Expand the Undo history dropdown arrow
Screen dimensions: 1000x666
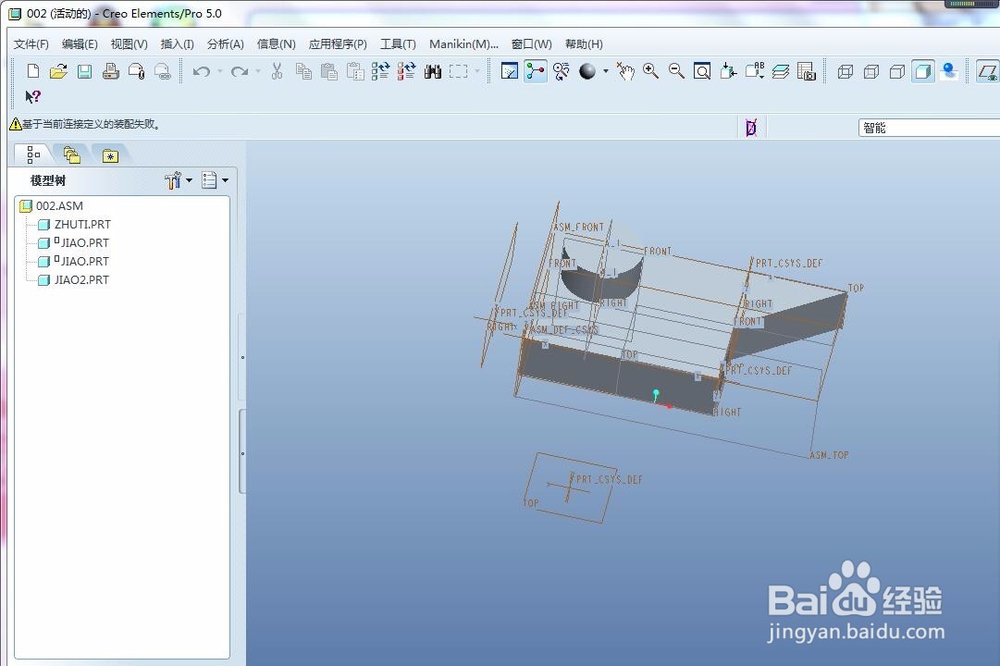(x=220, y=71)
